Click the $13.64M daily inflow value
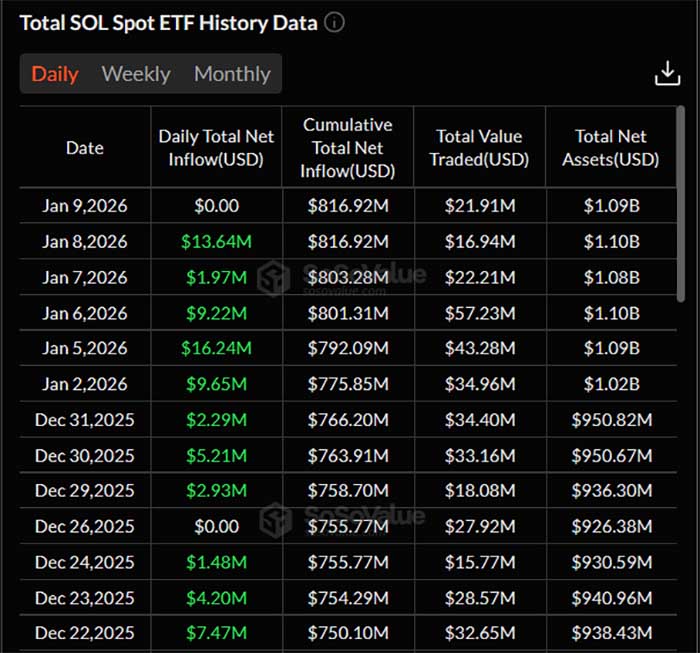Viewport: 700px width, 653px height. [x=217, y=241]
